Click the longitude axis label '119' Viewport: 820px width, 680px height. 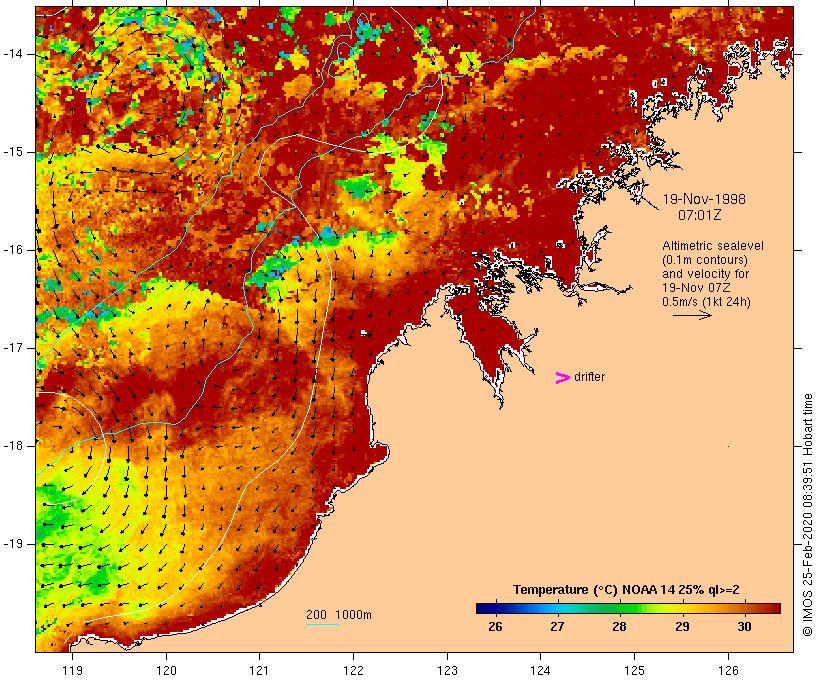(x=72, y=671)
